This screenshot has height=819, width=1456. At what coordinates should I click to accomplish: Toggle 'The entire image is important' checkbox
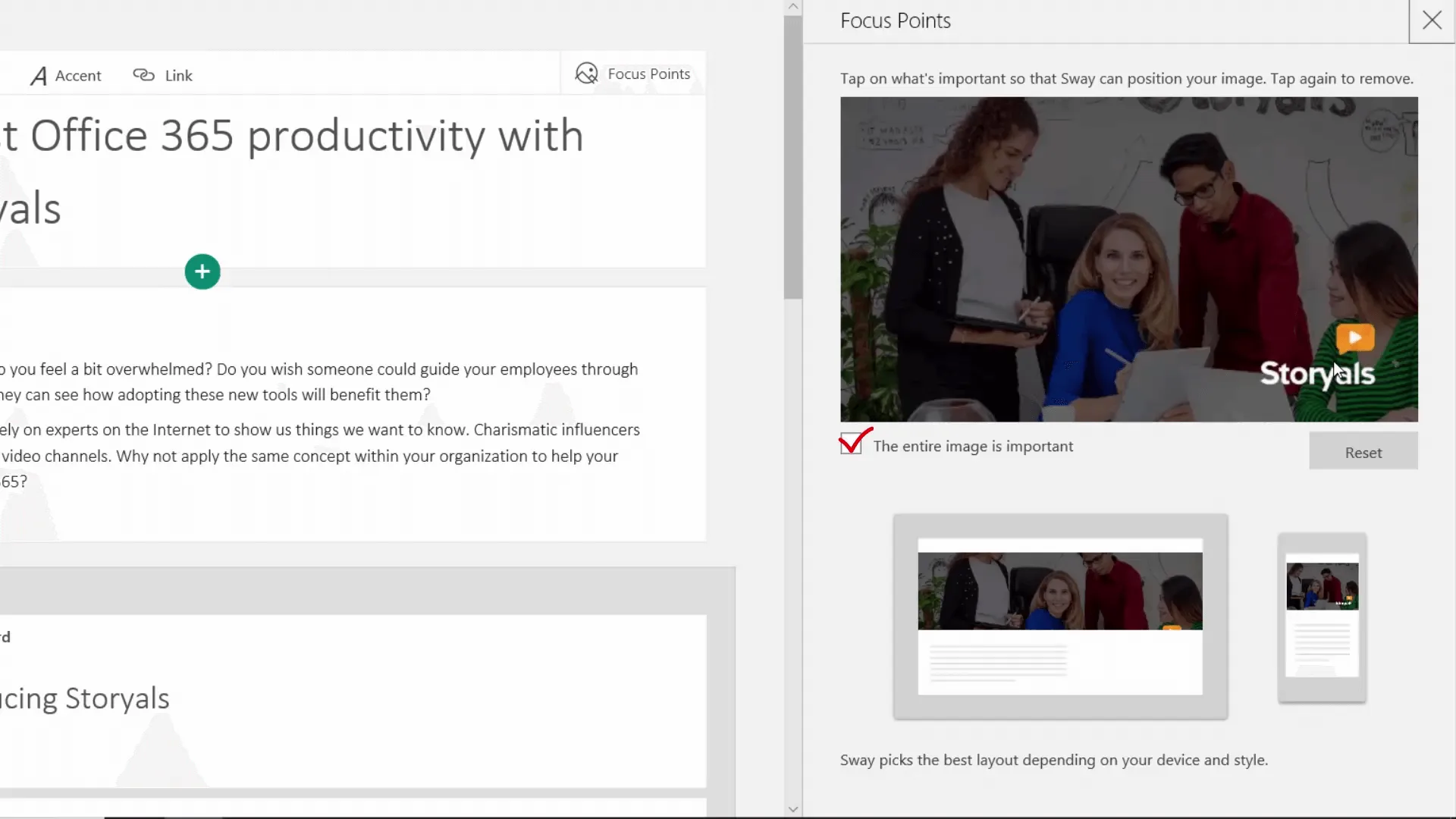851,444
